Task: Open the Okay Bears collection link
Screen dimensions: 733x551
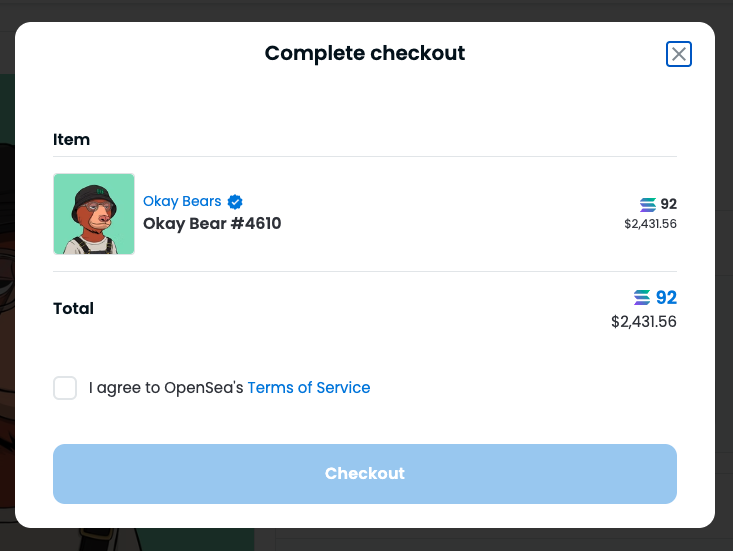Action: 182,202
